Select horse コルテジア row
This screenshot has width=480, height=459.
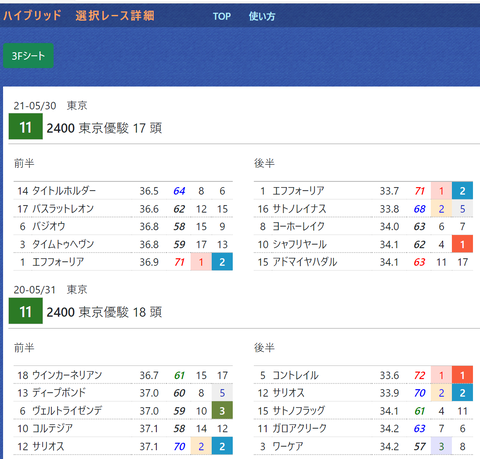pos(123,428)
